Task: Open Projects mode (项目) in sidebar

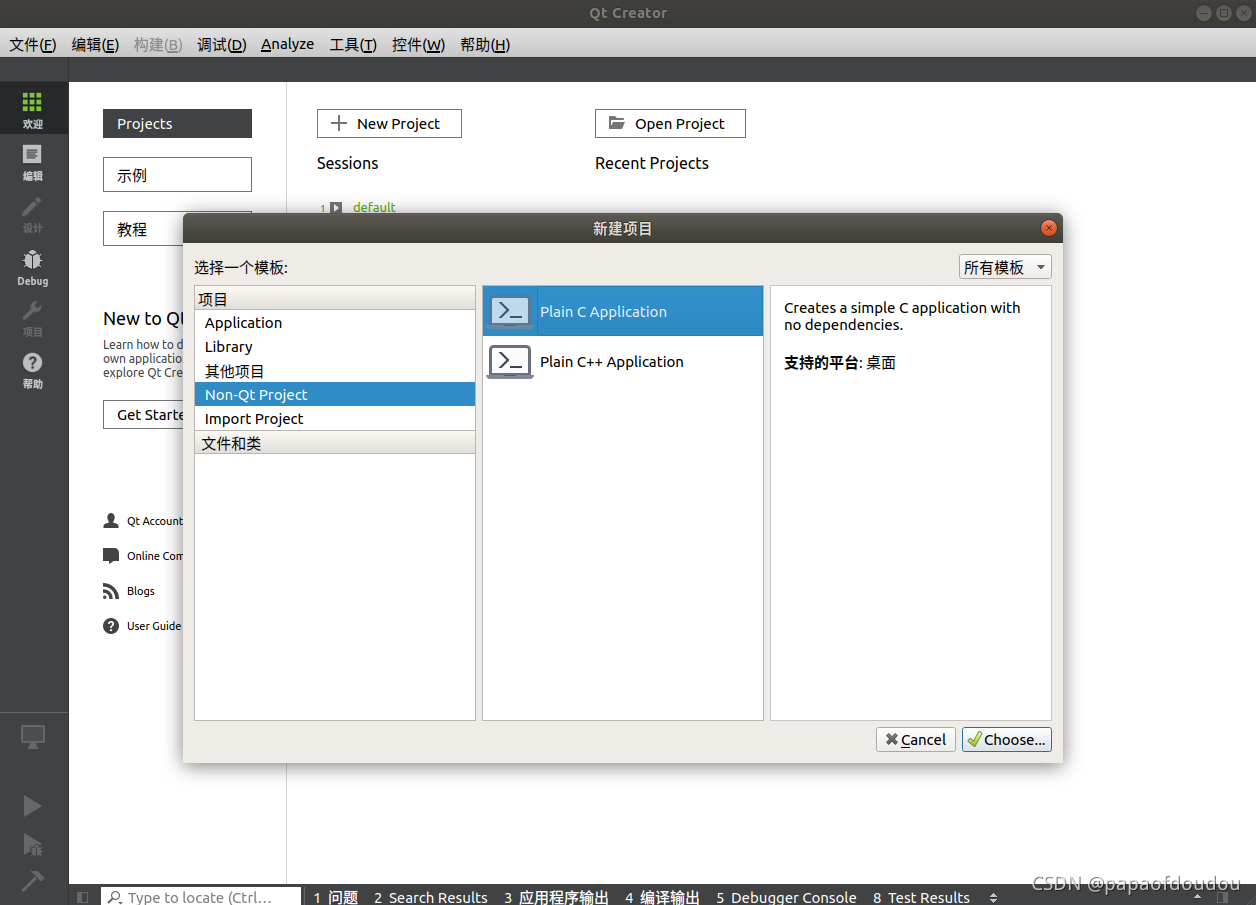Action: (x=33, y=318)
